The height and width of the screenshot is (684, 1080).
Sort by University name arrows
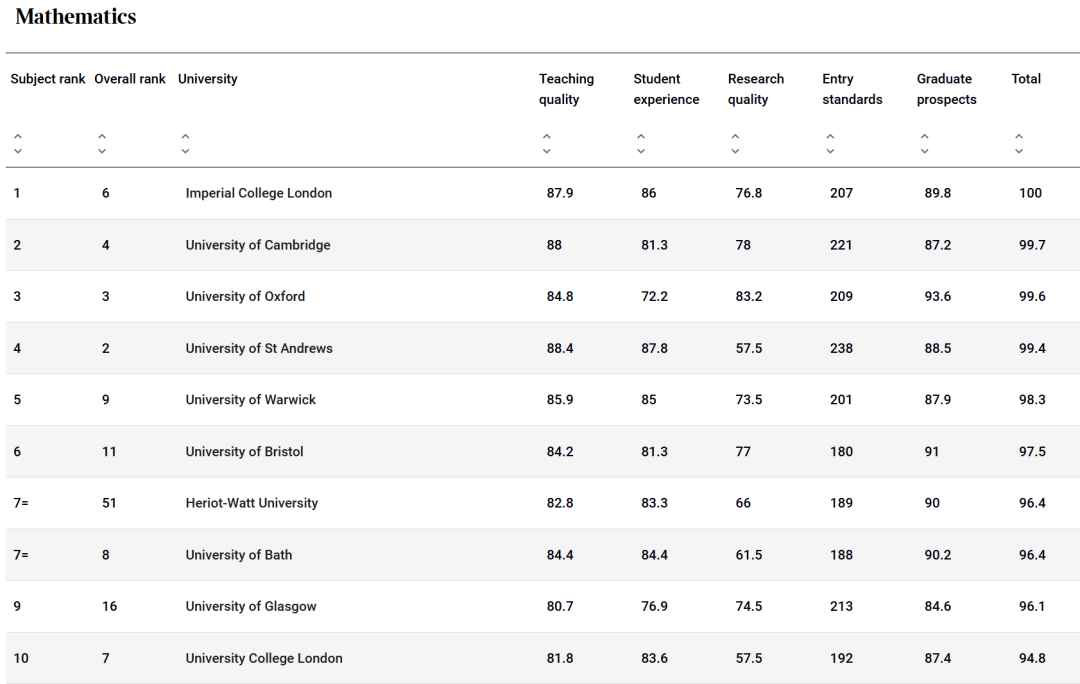click(185, 143)
